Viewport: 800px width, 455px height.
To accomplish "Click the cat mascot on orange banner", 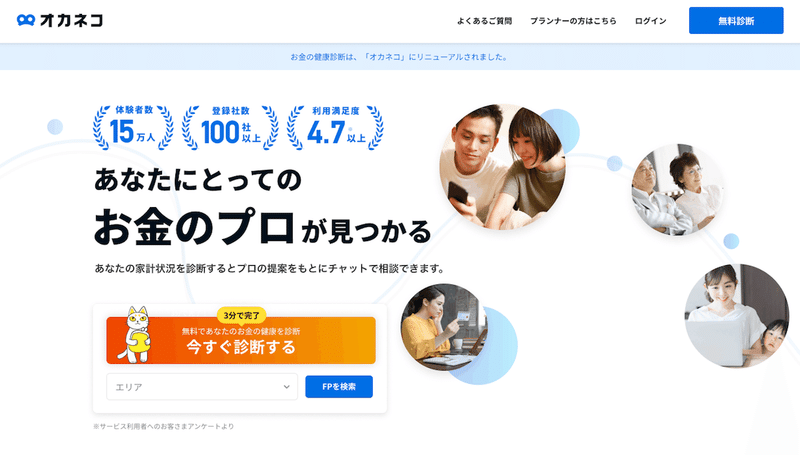I will [x=134, y=335].
